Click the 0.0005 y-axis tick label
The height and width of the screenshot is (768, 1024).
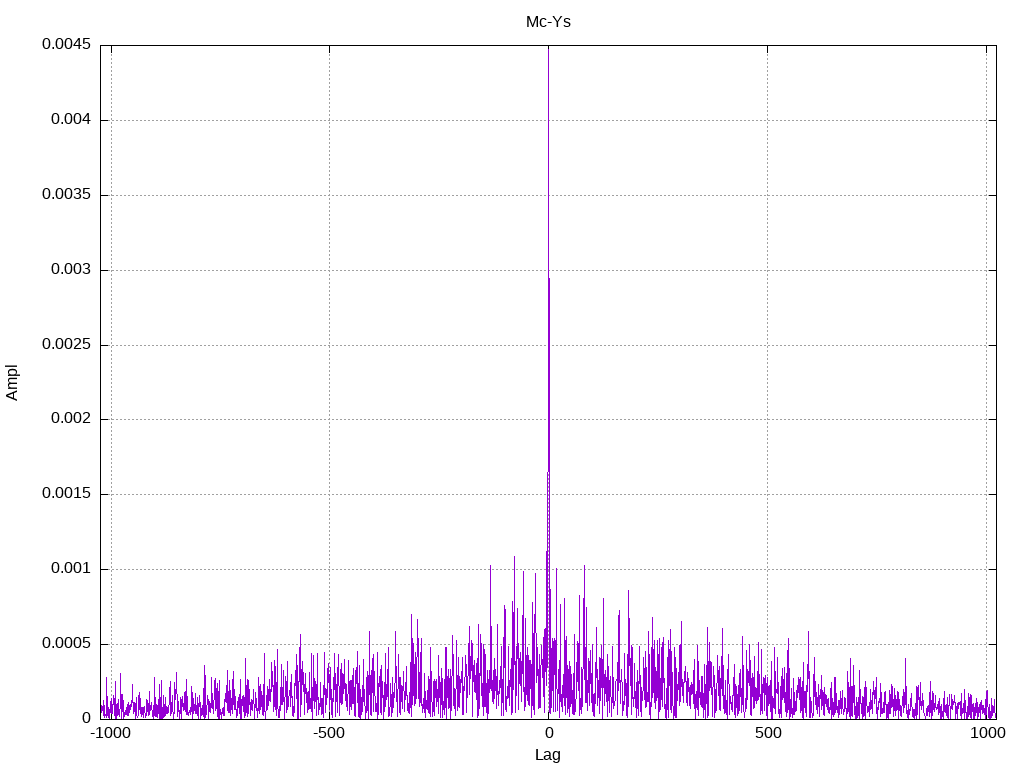click(x=66, y=644)
